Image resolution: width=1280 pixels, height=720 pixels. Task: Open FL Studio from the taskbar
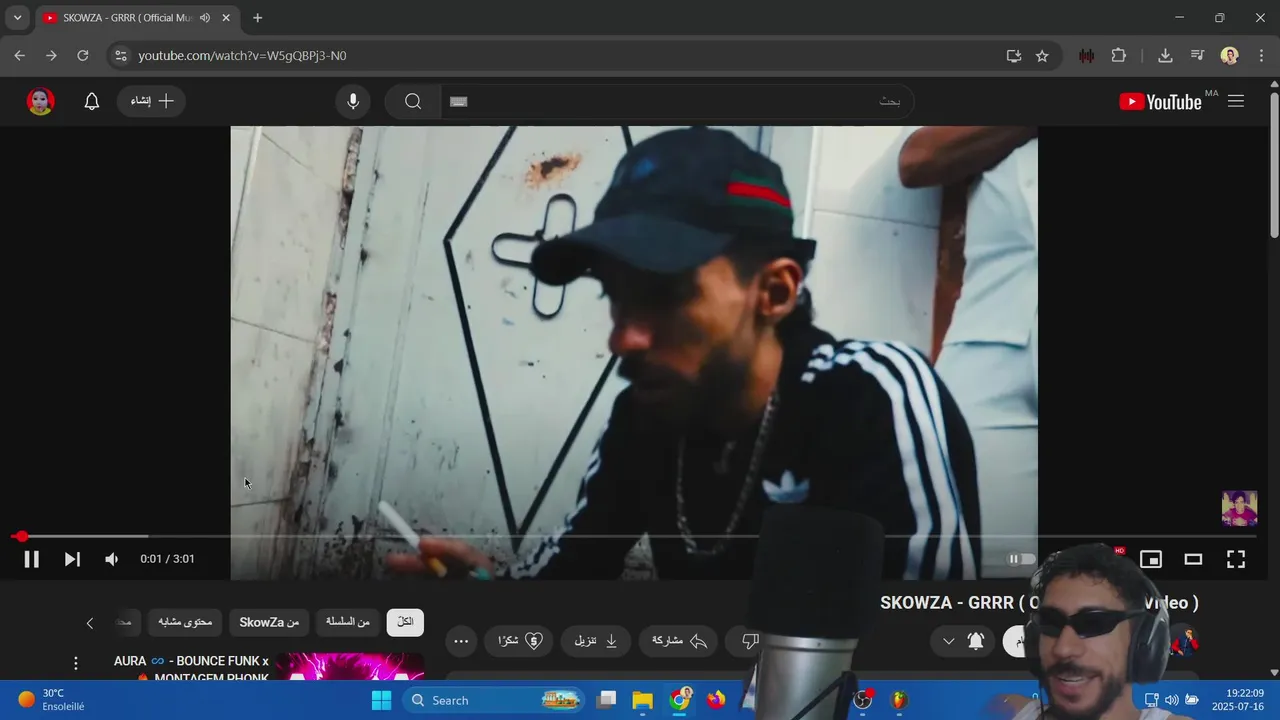(899, 700)
